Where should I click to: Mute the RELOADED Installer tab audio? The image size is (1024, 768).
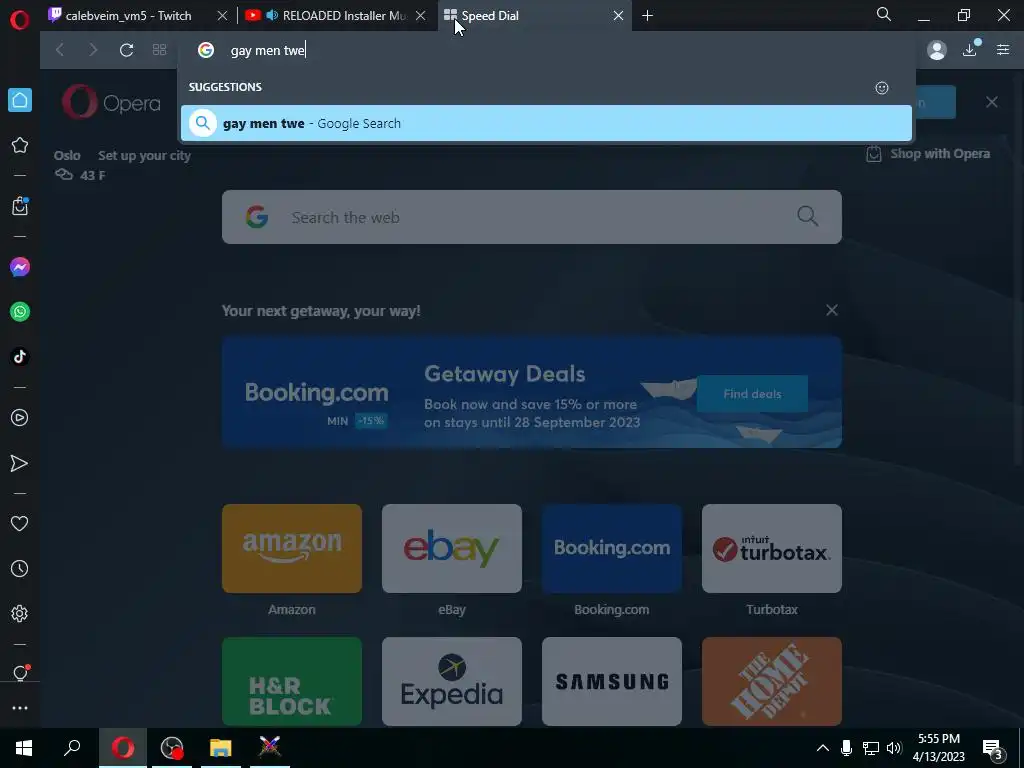272,15
